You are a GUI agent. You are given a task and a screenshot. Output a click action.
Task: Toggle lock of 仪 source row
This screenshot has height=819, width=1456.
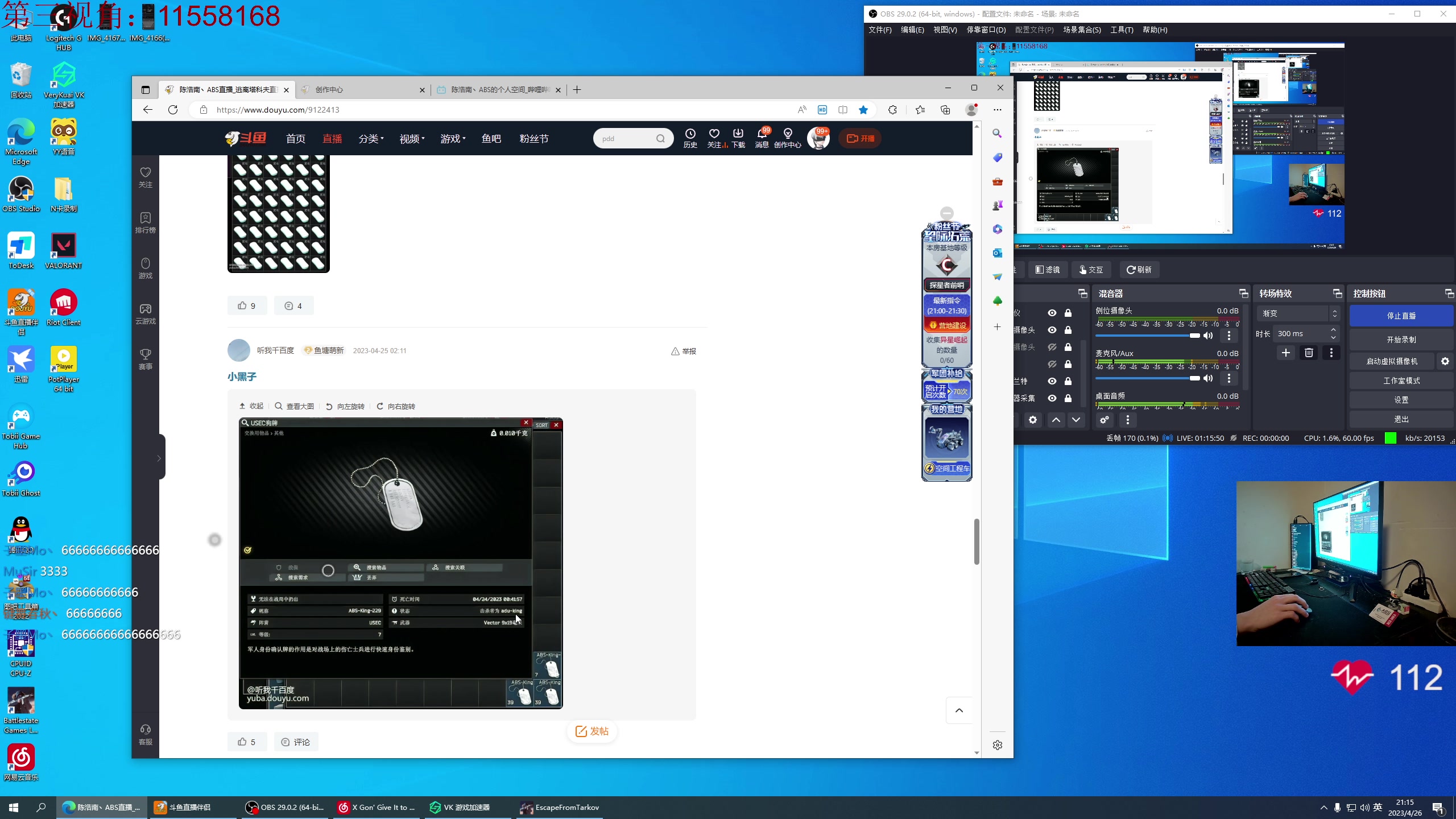[x=1068, y=313]
